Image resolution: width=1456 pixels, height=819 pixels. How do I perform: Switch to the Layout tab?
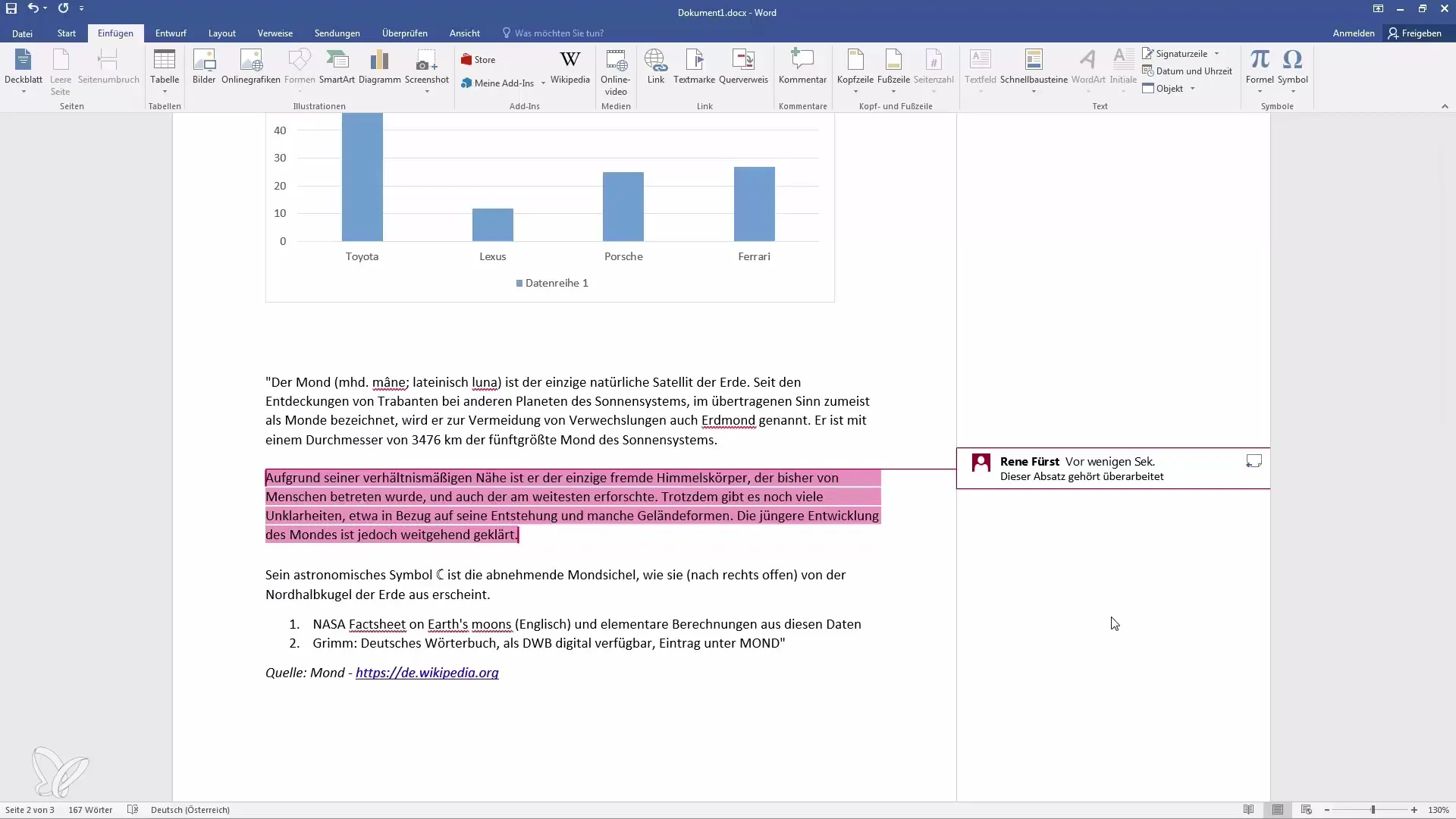[222, 33]
